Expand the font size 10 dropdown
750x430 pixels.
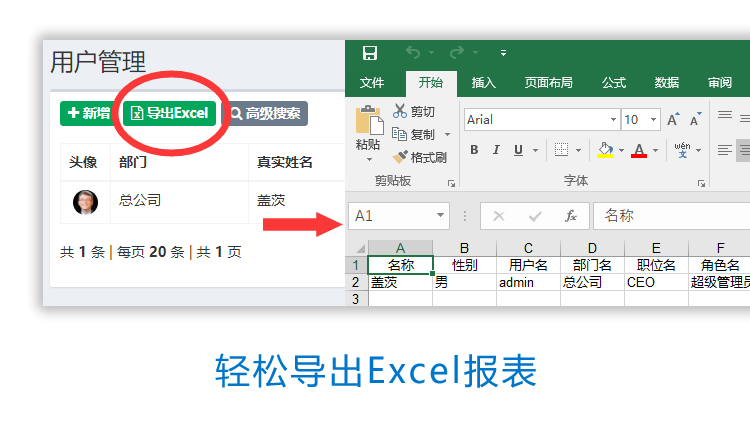[x=653, y=120]
